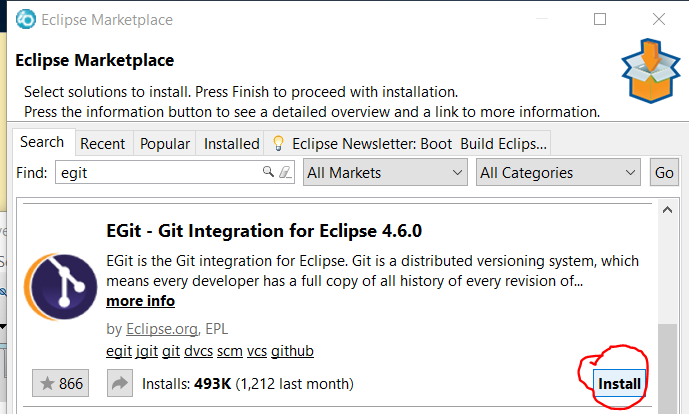Click the github tag link
689x414 pixels.
click(292, 351)
